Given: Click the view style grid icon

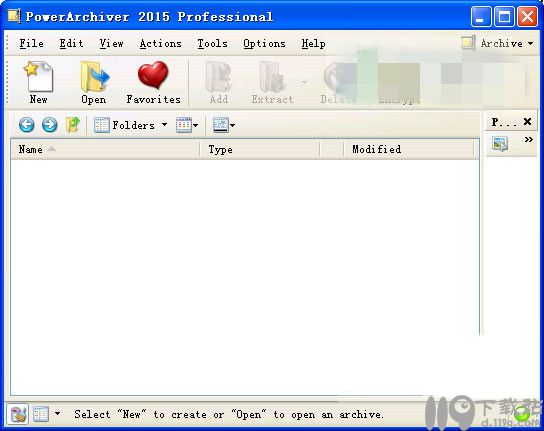Looking at the screenshot, I should (184, 125).
